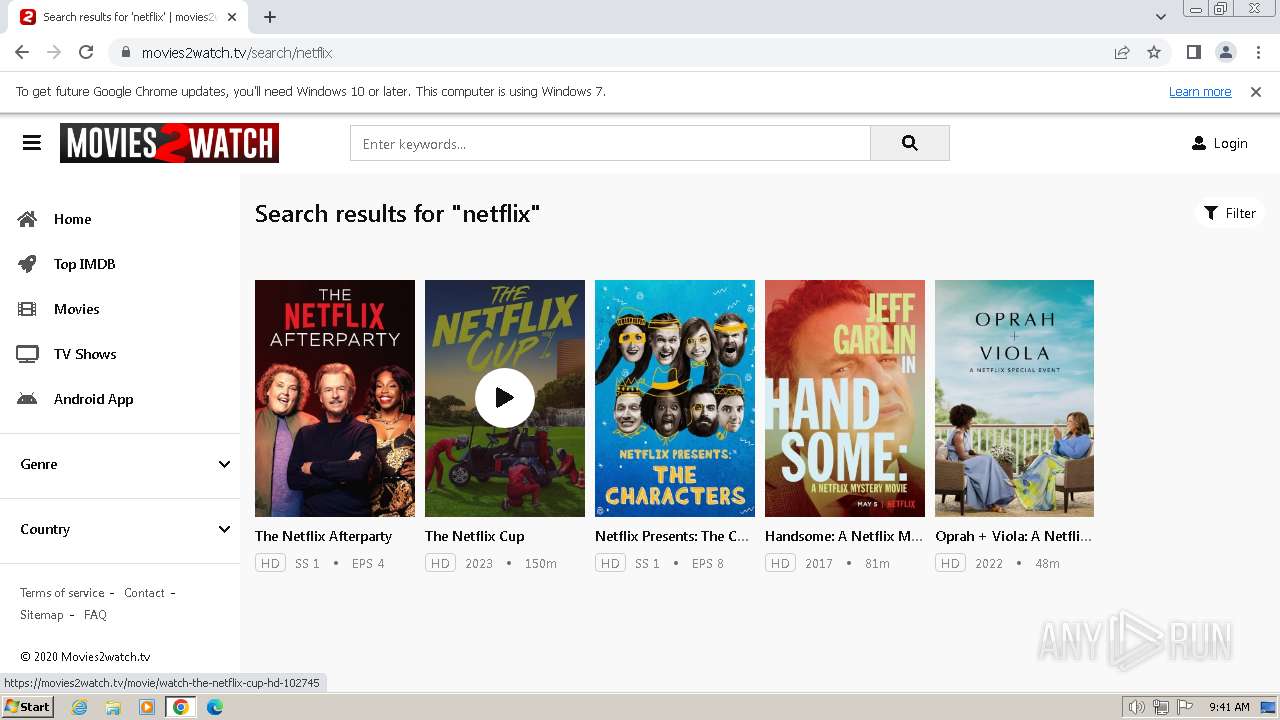The width and height of the screenshot is (1280, 720).
Task: Click the site lock icon in address bar
Action: (x=125, y=52)
